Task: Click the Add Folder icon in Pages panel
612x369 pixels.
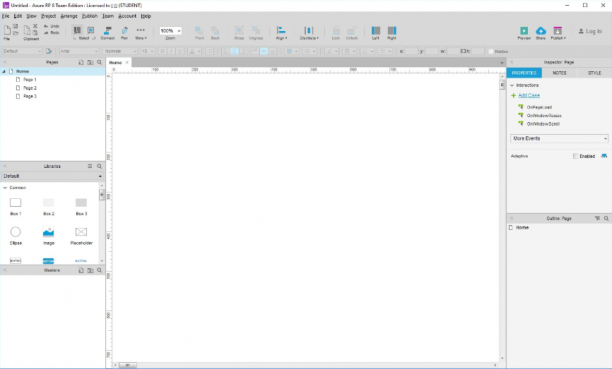Action: 90,62
